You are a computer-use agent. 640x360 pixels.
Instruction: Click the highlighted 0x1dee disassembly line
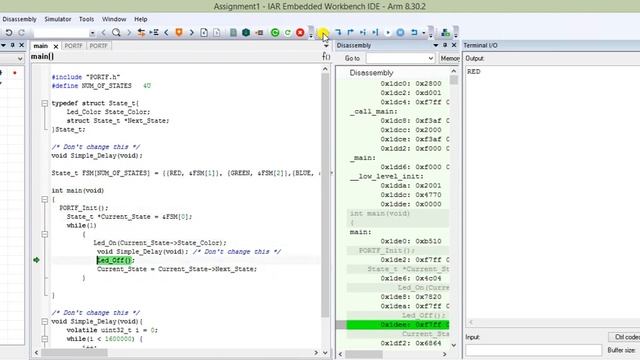point(398,325)
